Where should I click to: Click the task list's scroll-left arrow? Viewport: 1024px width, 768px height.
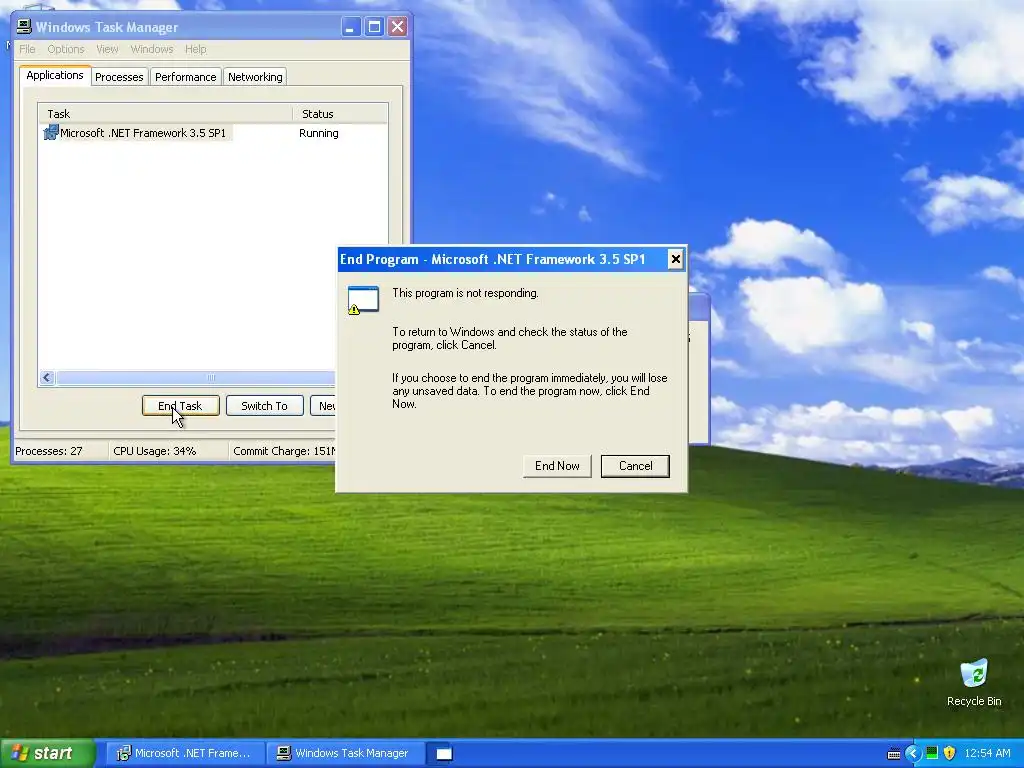(x=47, y=377)
